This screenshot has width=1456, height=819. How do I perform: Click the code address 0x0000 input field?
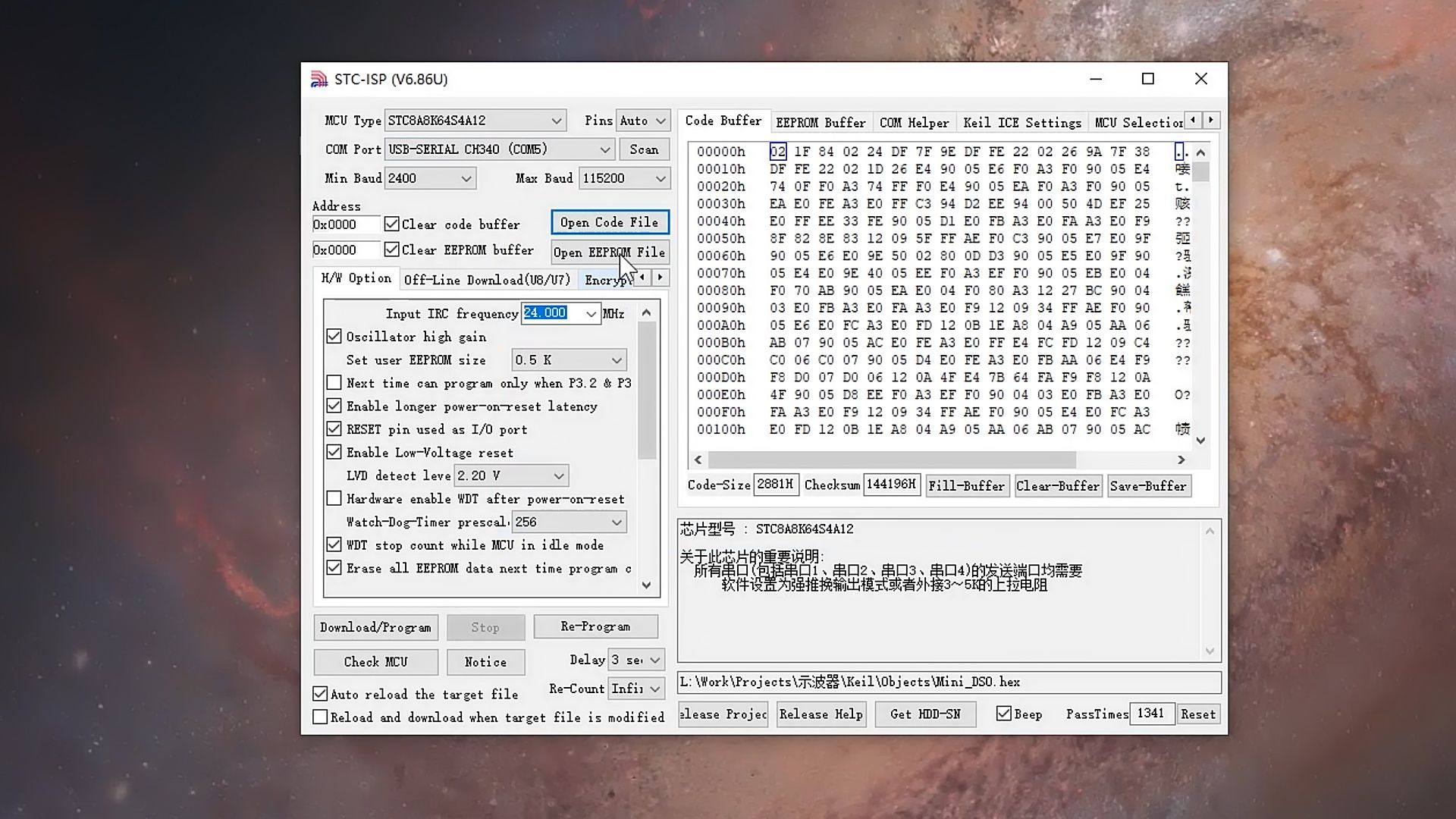(x=345, y=224)
